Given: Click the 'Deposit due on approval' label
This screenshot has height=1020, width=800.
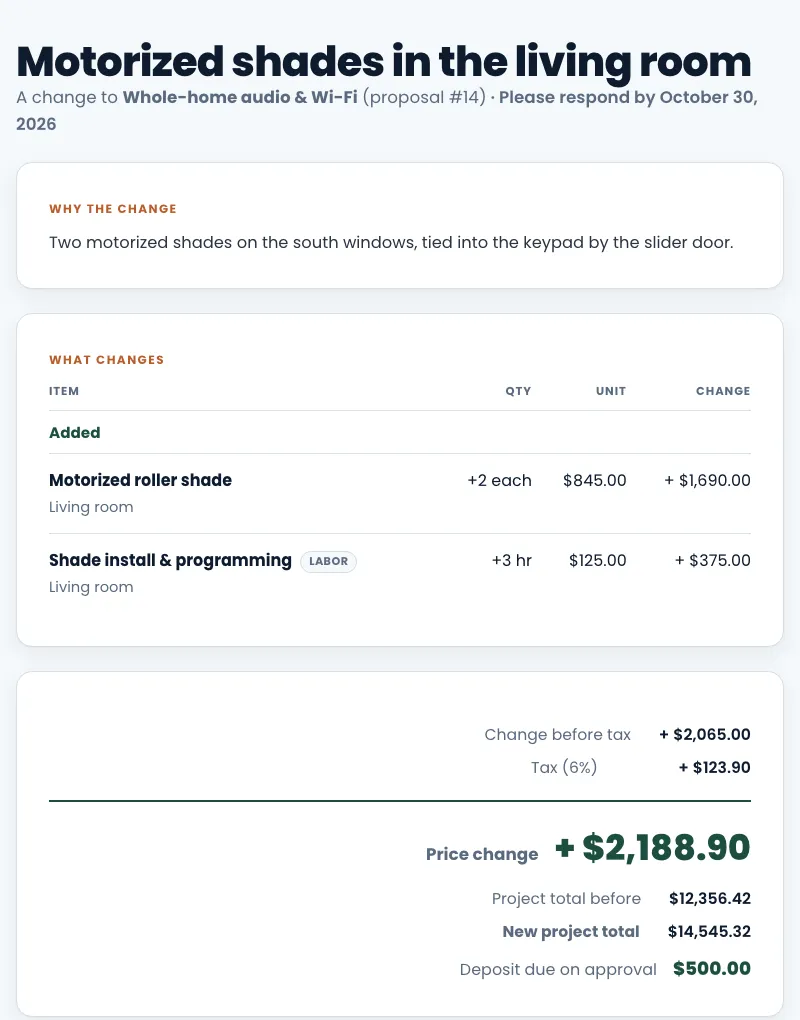Looking at the screenshot, I should pos(558,969).
